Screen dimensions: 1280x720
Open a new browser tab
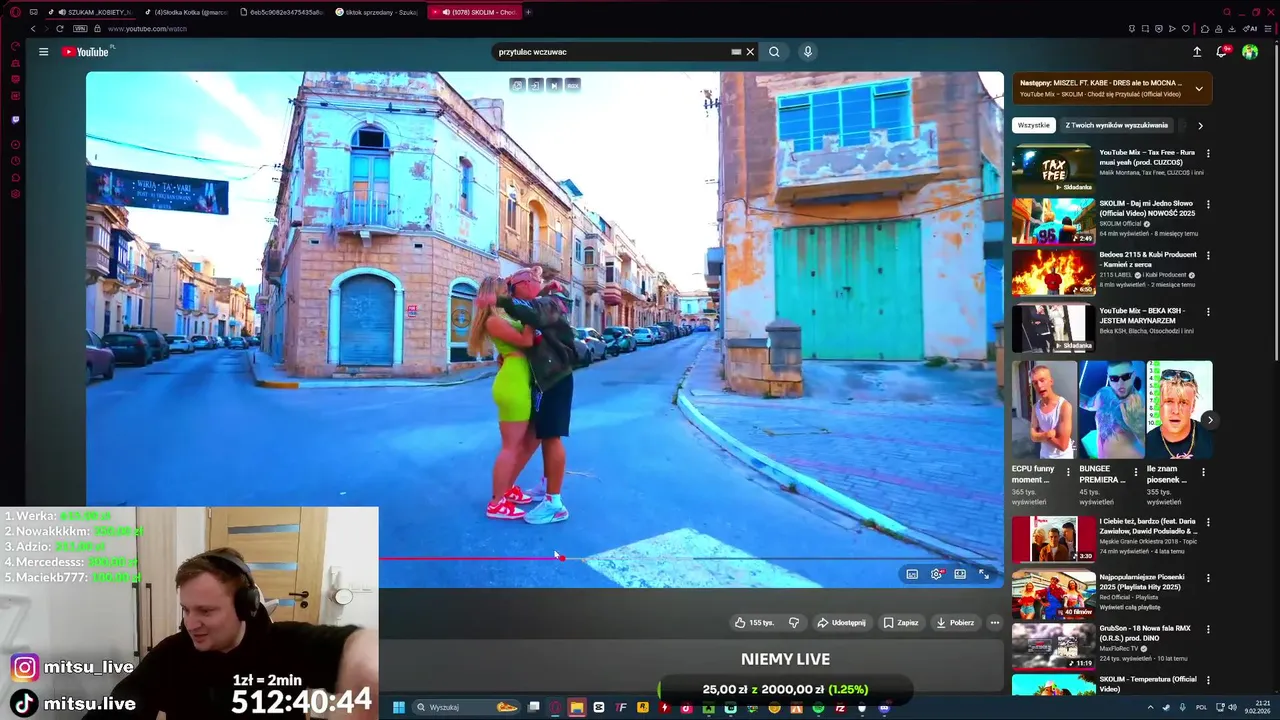[x=528, y=12]
